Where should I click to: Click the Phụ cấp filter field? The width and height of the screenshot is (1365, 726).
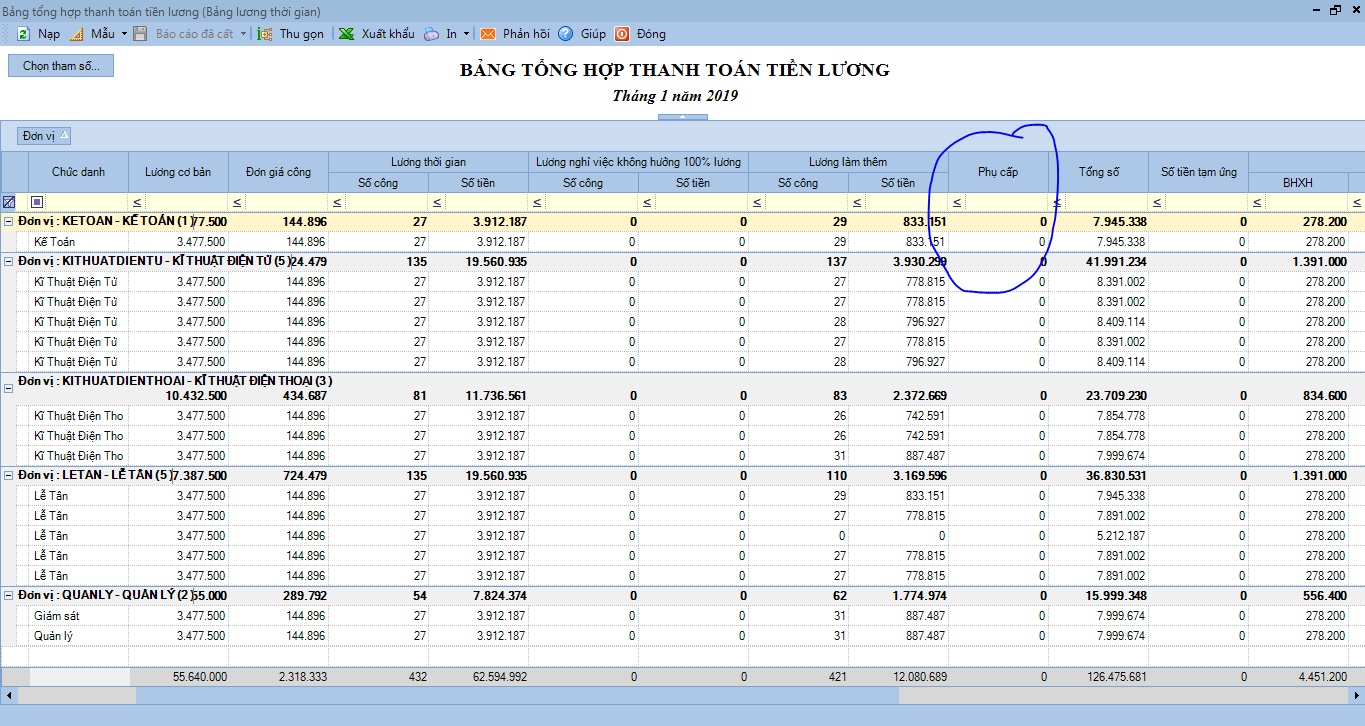click(1006, 202)
